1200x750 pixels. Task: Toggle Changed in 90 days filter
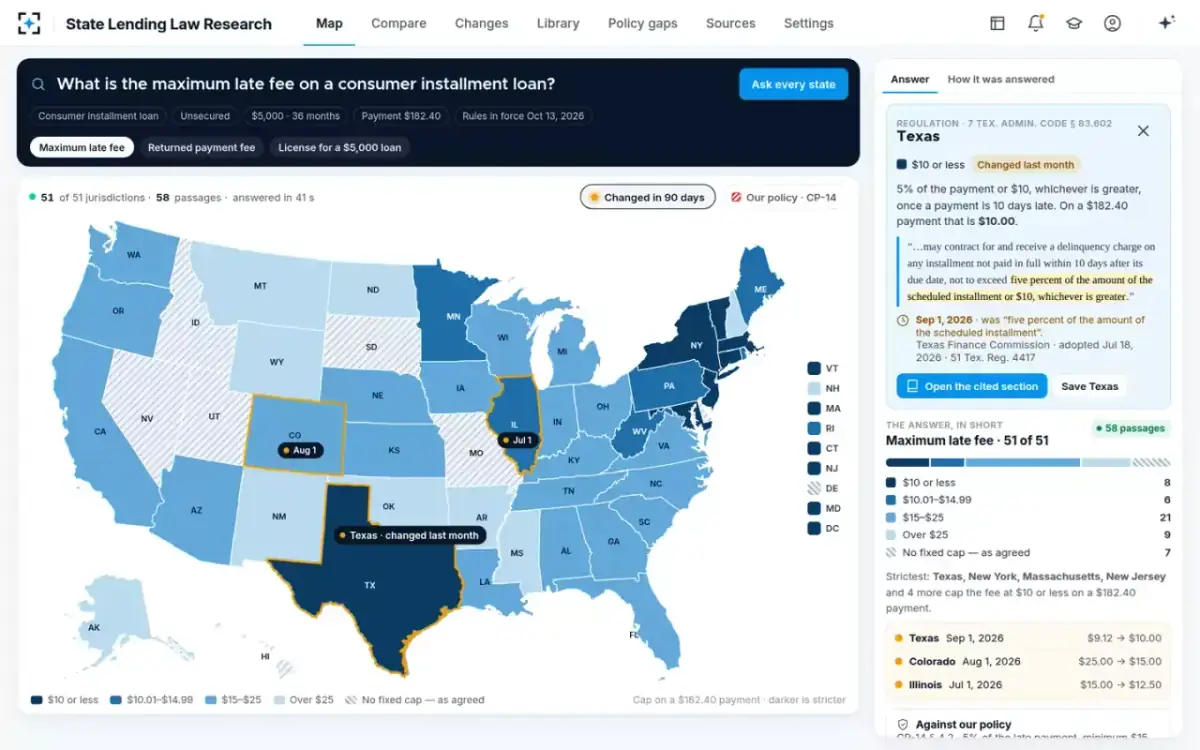pos(647,197)
